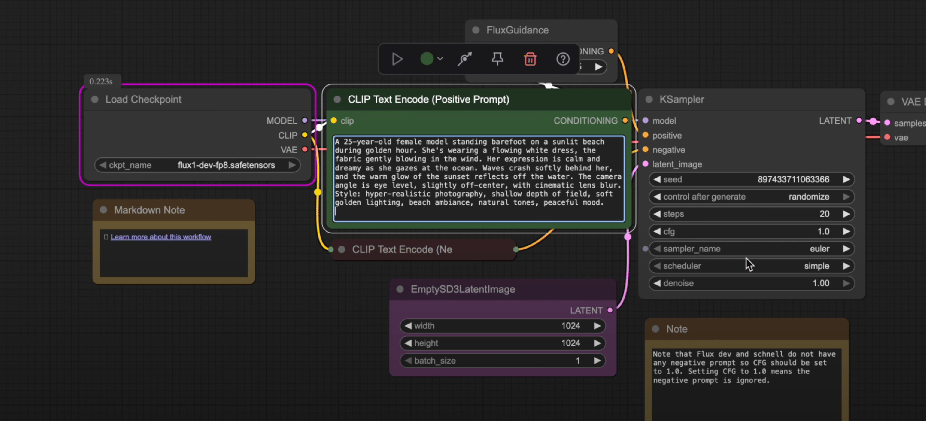Decrease cfg with its left arrow

pyautogui.click(x=657, y=231)
